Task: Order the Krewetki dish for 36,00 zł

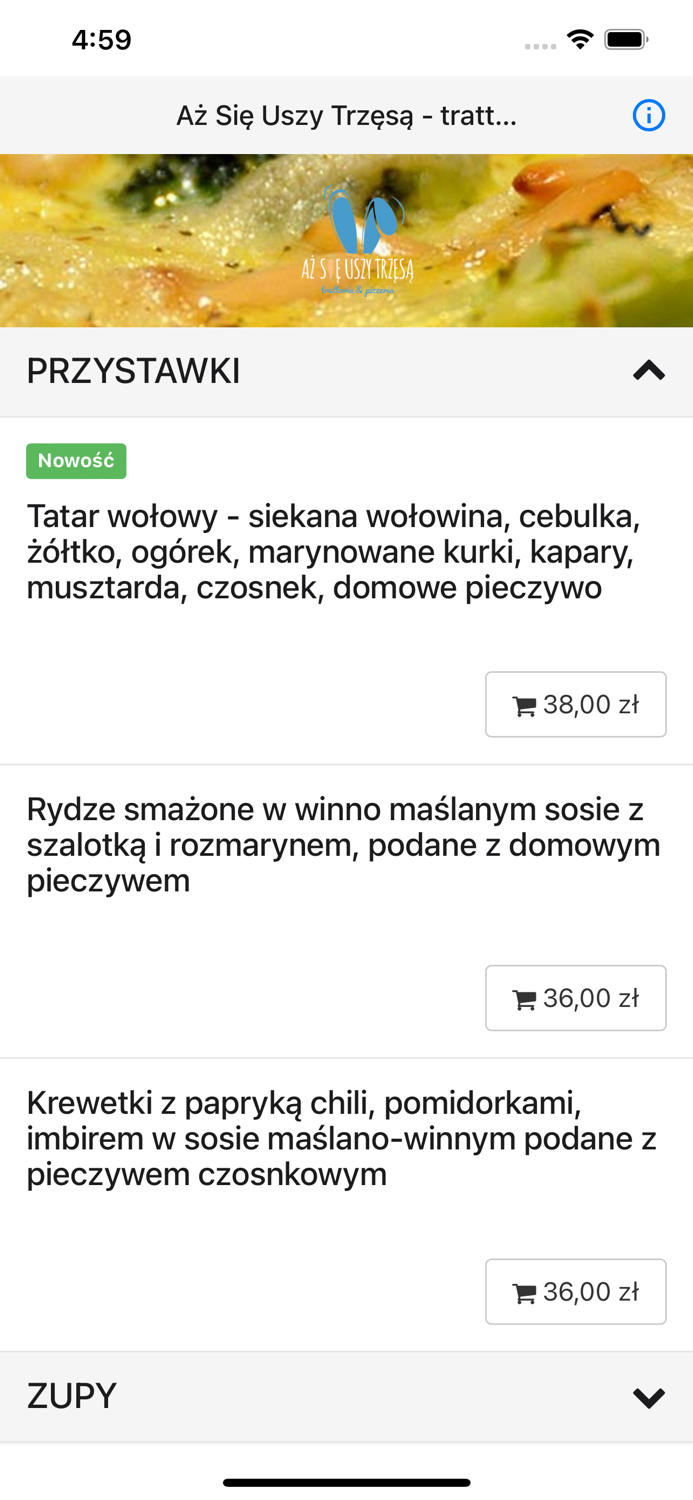Action: (x=576, y=1291)
